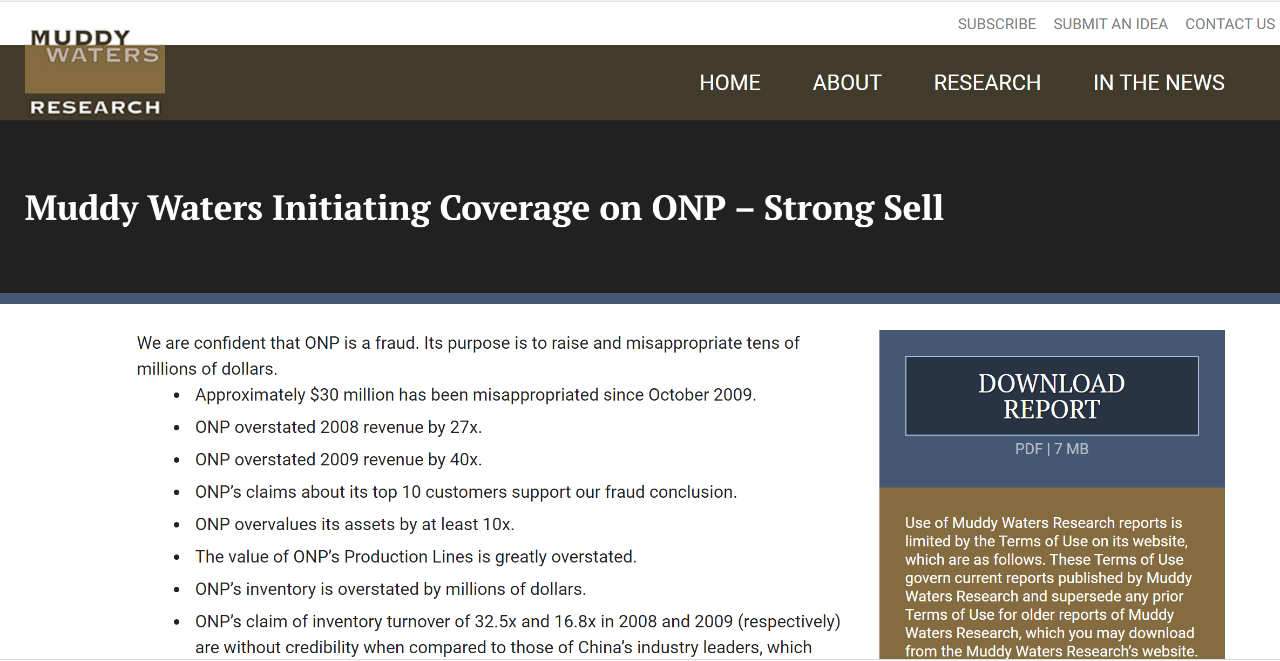The height and width of the screenshot is (661, 1280).
Task: Click the DOWNLOAD REPORT button
Action: pos(1052,396)
